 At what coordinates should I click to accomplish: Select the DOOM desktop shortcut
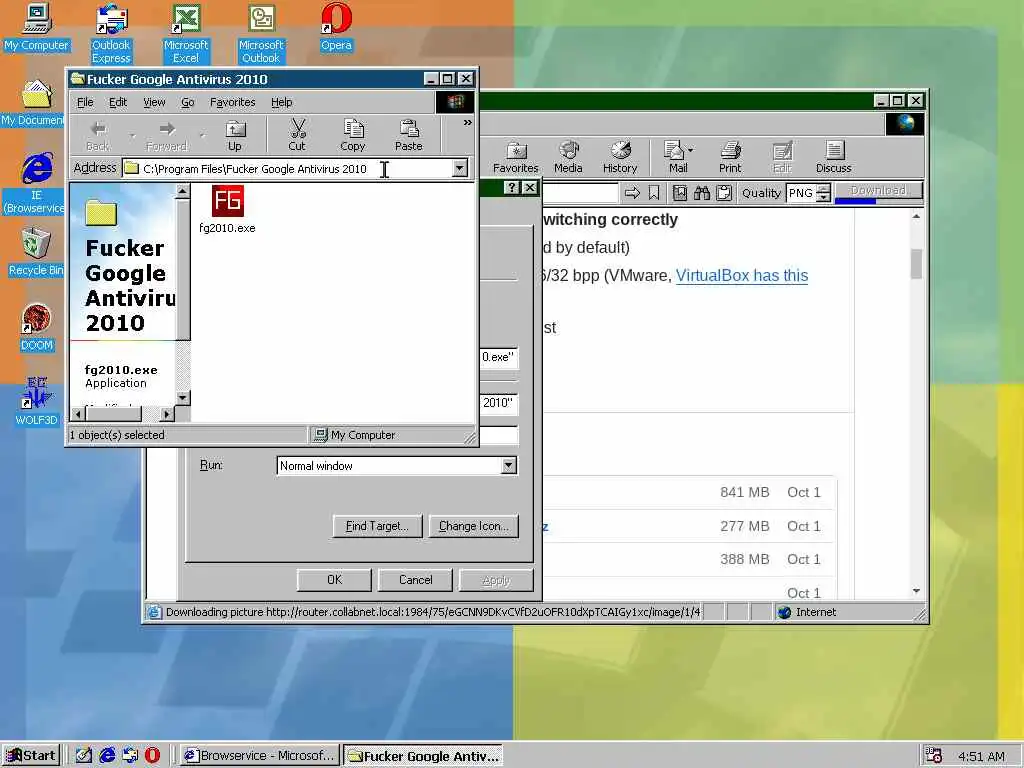(36, 328)
